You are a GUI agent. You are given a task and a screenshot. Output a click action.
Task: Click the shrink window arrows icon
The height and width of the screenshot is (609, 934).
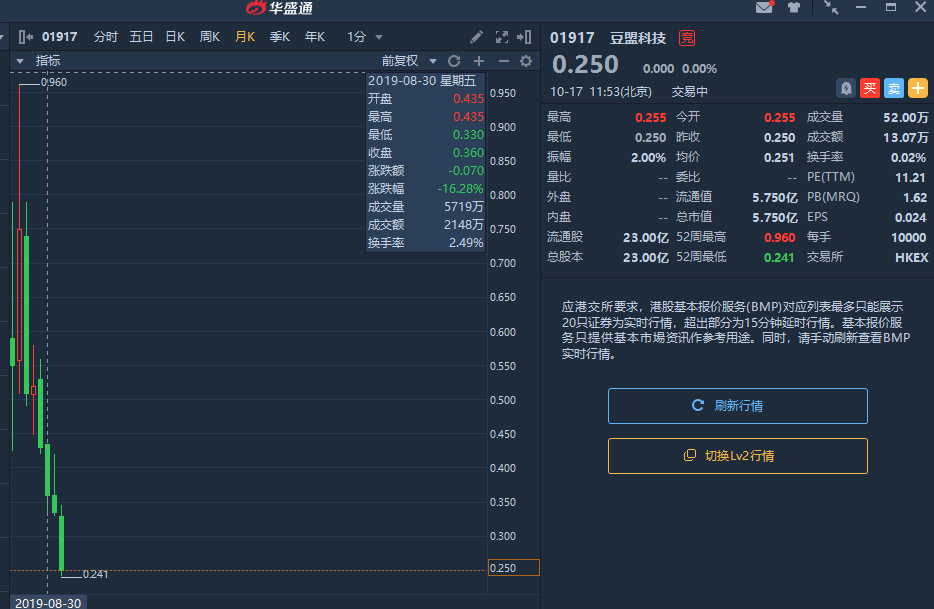831,7
